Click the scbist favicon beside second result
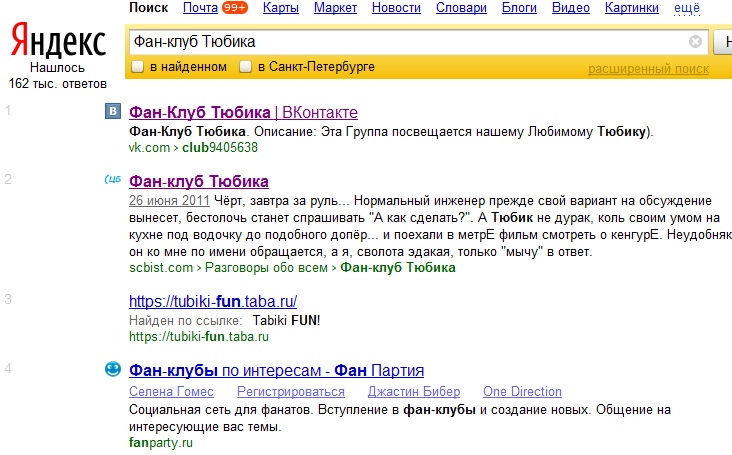 [x=113, y=181]
